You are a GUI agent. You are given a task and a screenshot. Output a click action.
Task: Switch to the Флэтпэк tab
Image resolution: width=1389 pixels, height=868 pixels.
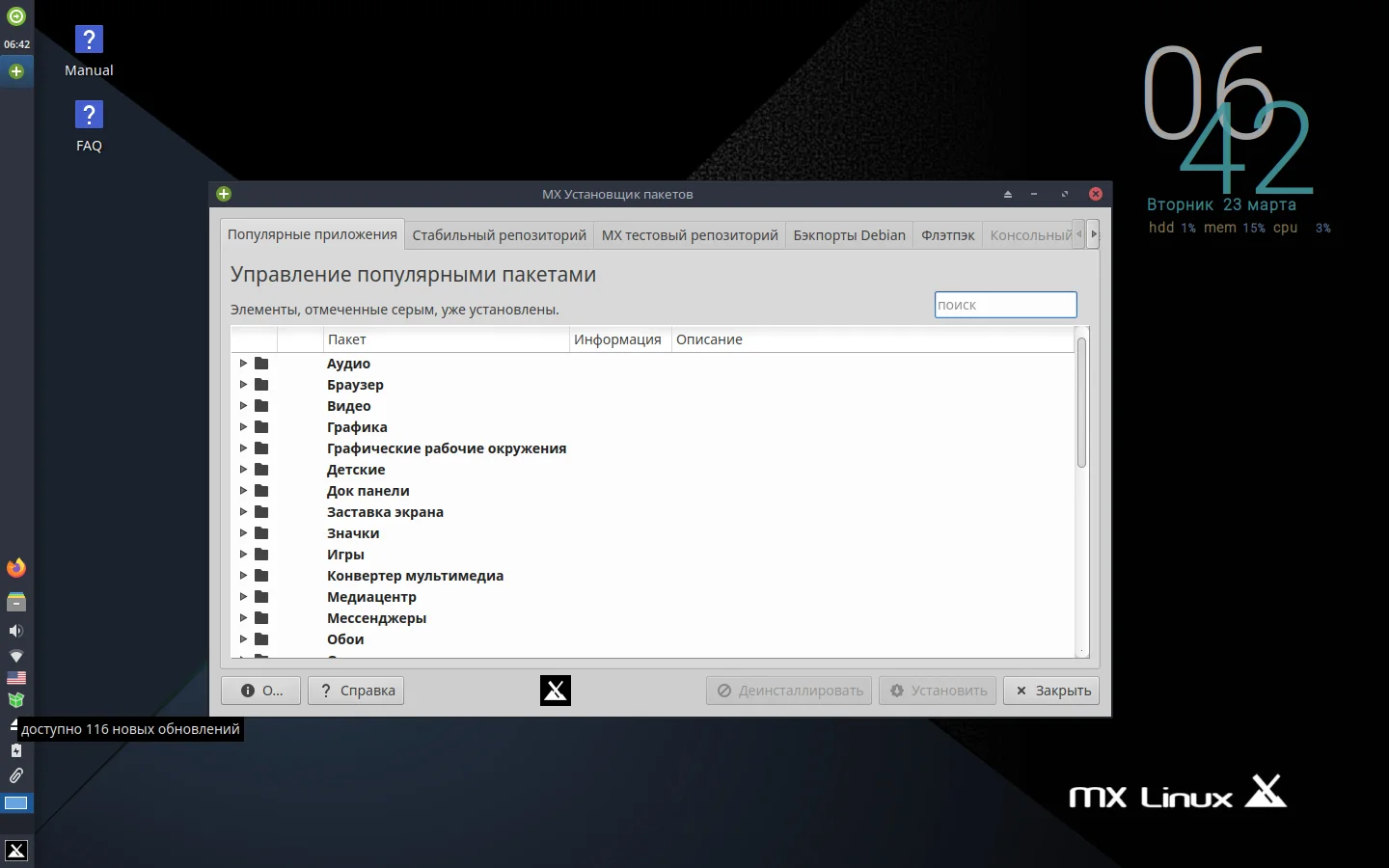(946, 234)
